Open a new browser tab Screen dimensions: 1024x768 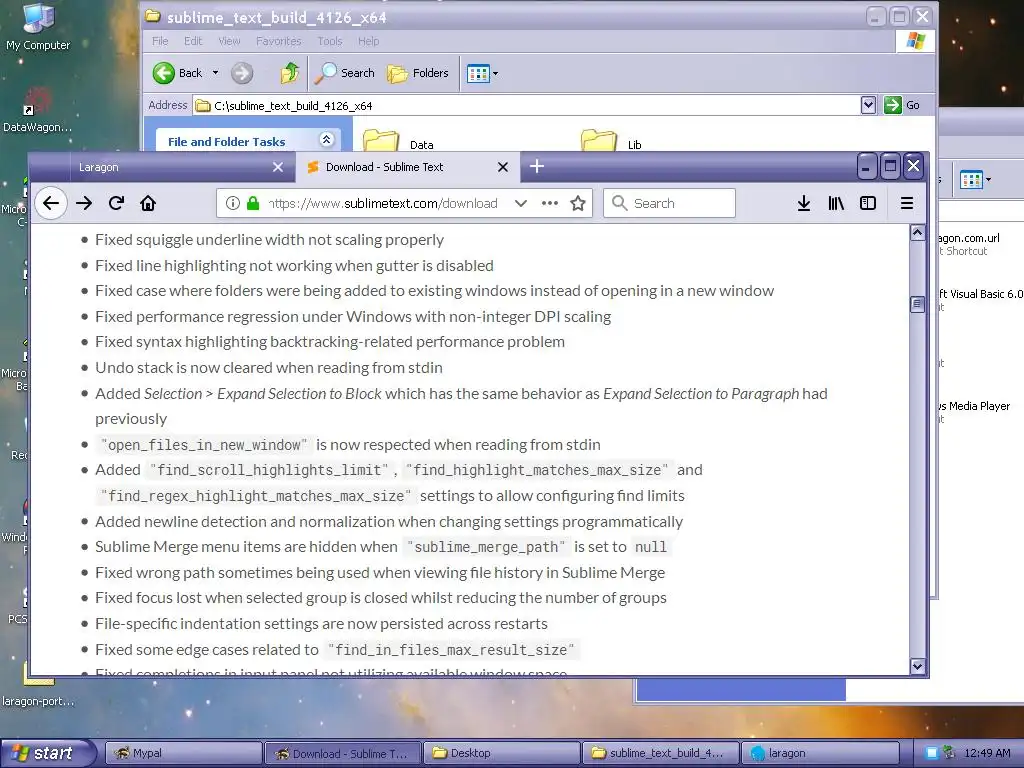pyautogui.click(x=537, y=167)
